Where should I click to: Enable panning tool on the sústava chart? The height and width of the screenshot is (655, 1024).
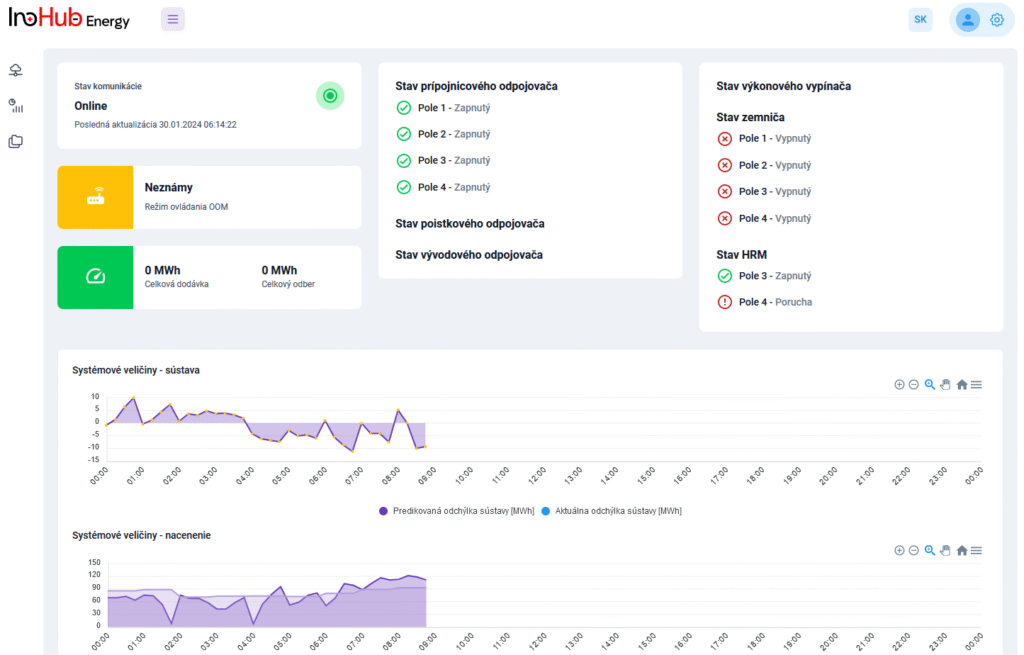point(945,384)
